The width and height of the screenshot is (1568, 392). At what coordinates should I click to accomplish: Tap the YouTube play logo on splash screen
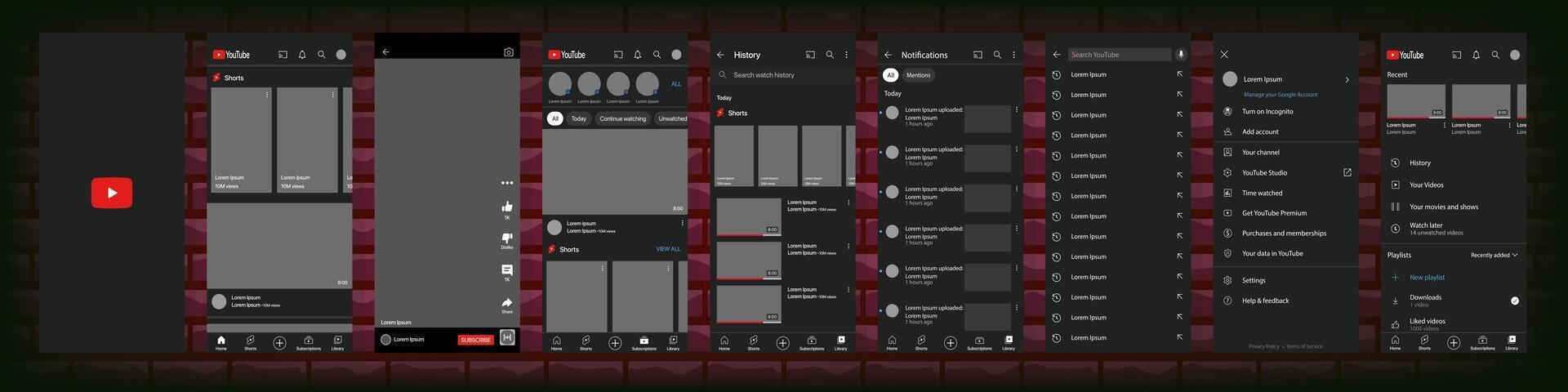(x=112, y=193)
